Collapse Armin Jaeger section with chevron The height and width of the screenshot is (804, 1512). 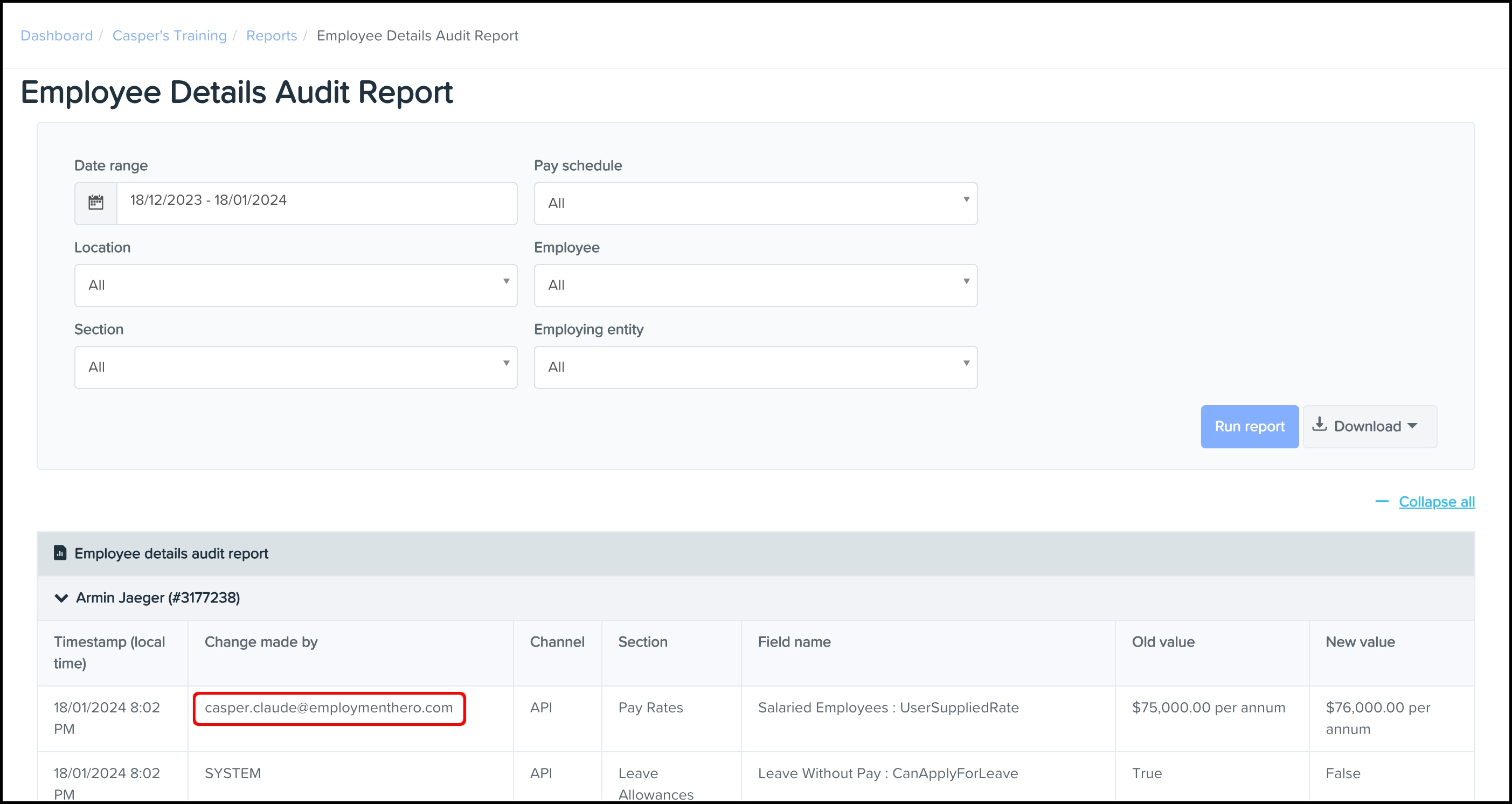click(61, 598)
